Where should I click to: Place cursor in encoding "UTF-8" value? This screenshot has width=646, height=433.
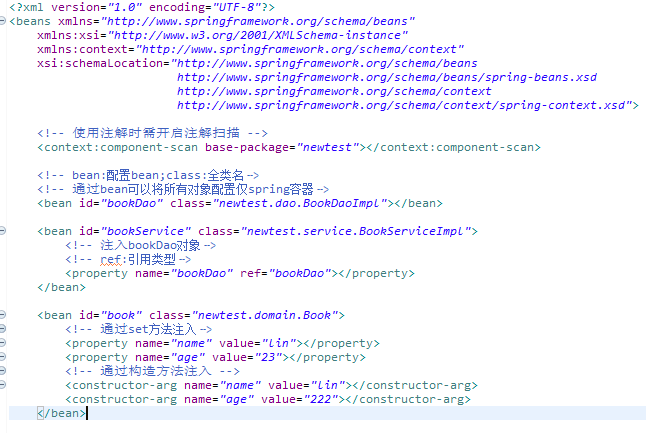(212, 6)
